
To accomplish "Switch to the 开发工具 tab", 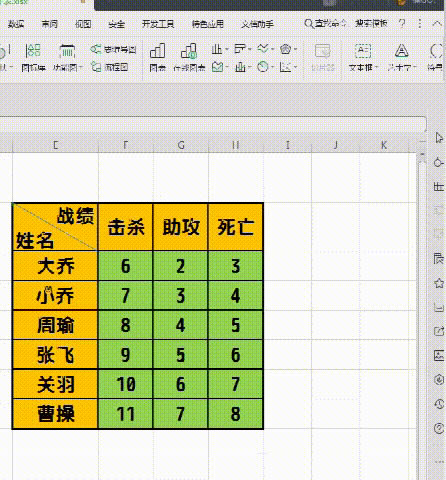I will [x=158, y=24].
